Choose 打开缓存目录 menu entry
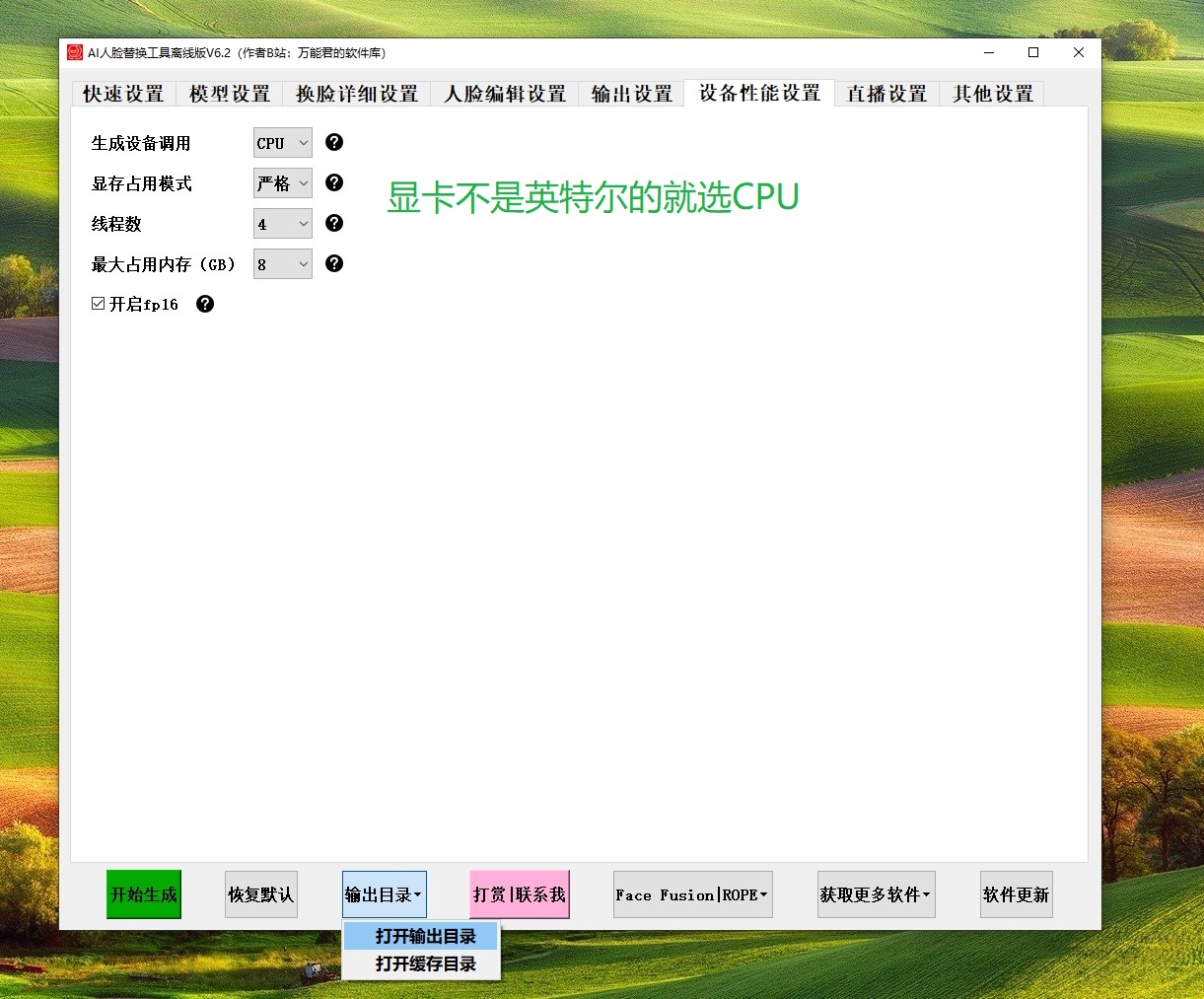Viewport: 1204px width, 999px height. coord(421,963)
